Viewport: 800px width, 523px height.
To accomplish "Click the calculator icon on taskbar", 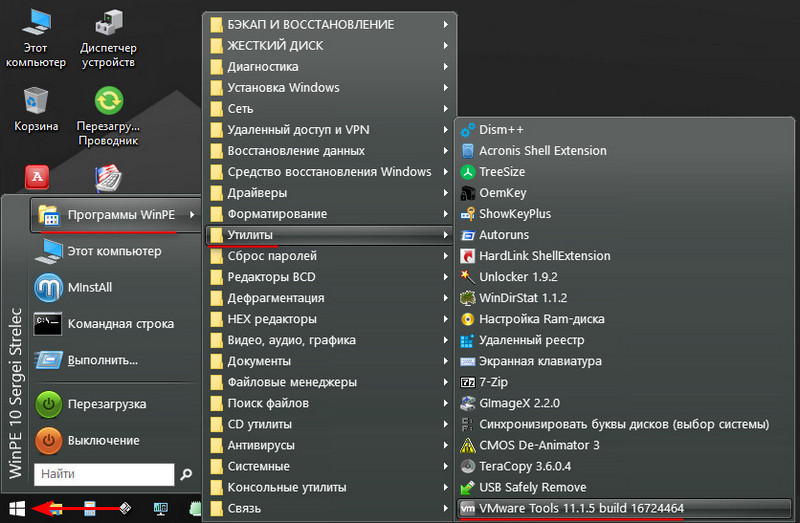I will 90,508.
